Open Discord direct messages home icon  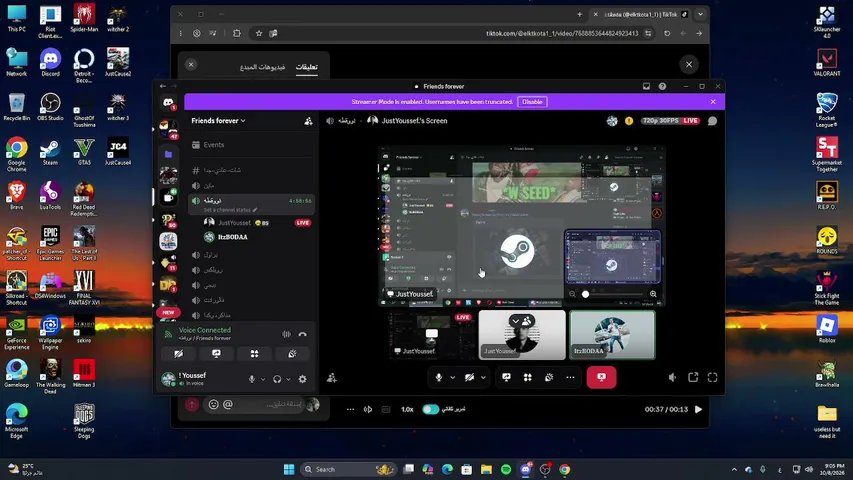168,102
